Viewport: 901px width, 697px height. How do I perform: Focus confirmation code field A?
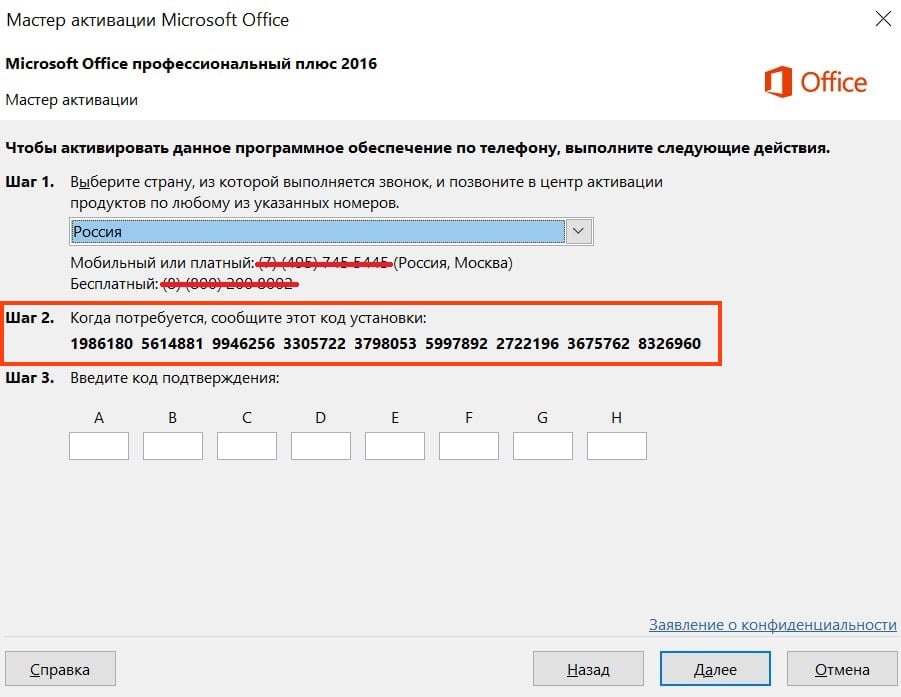pos(99,446)
